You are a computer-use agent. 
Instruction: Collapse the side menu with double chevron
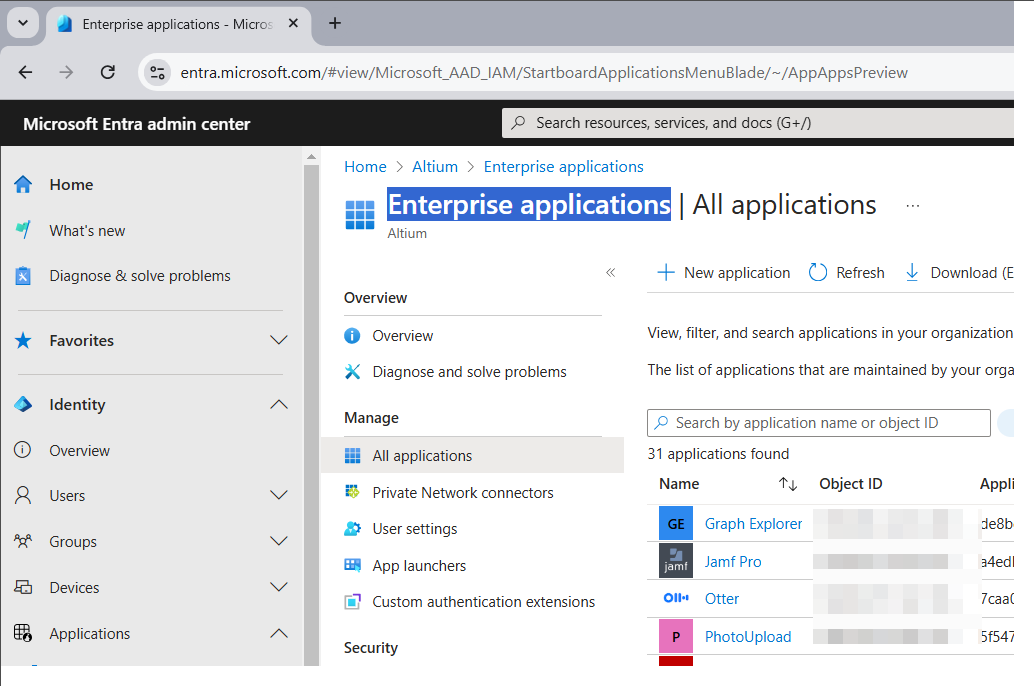pyautogui.click(x=610, y=272)
